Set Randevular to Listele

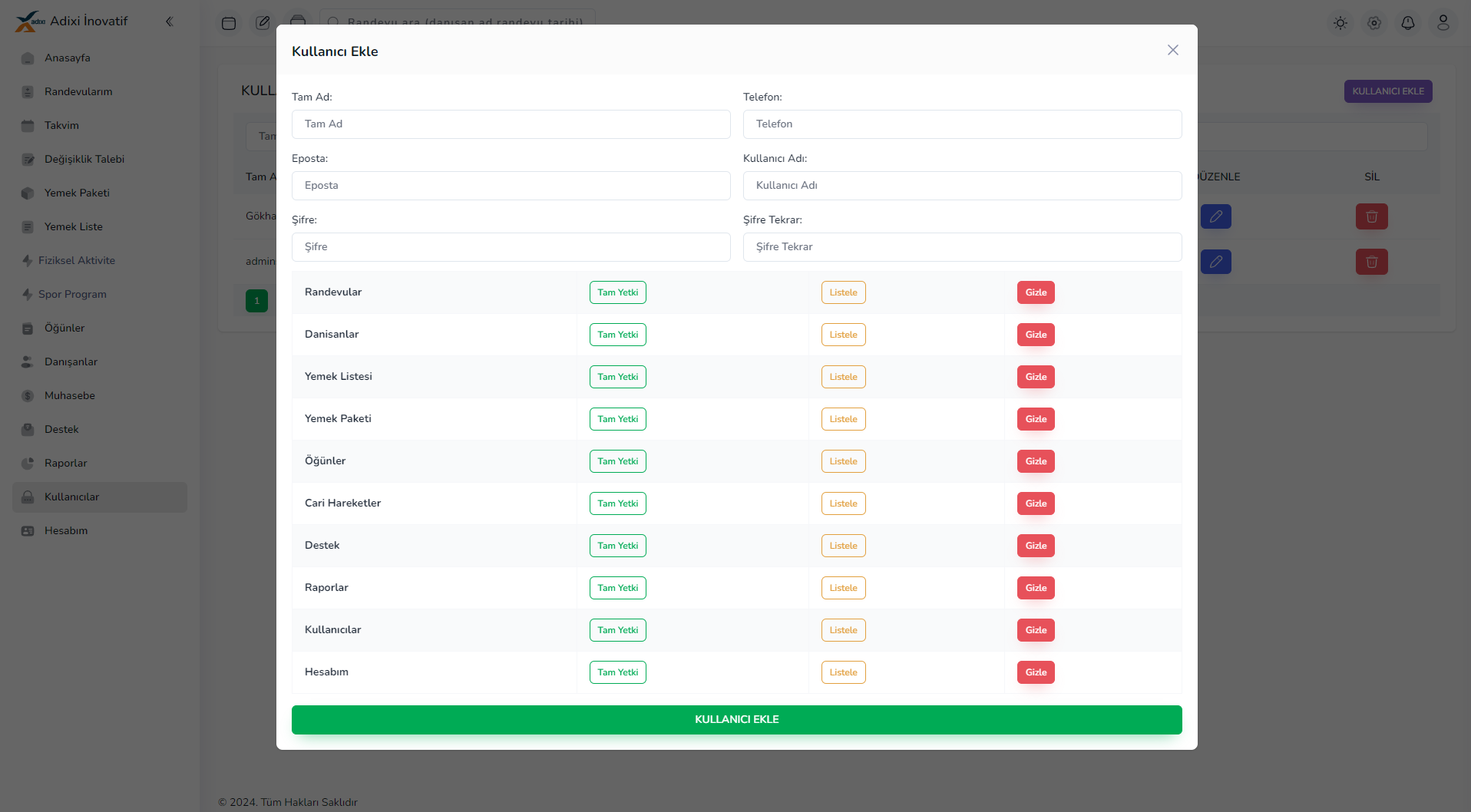pyautogui.click(x=844, y=292)
